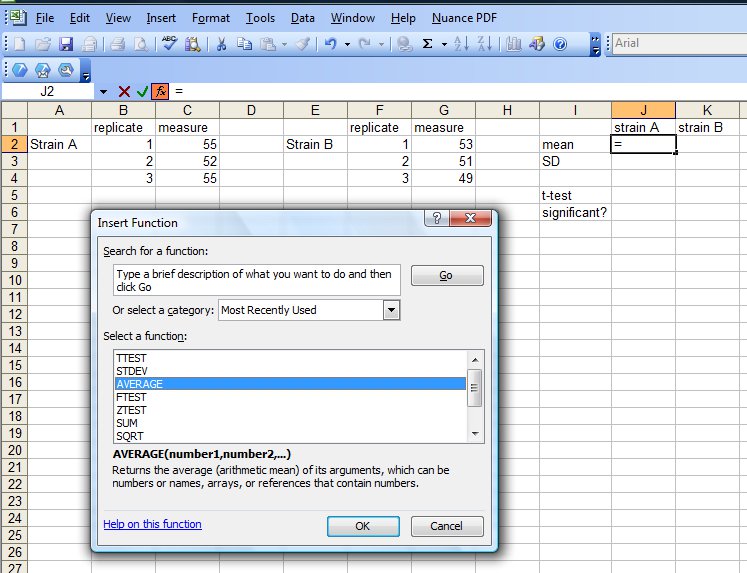The width and height of the screenshot is (747, 573).
Task: Select FTEST in the function list
Action: tap(290, 397)
